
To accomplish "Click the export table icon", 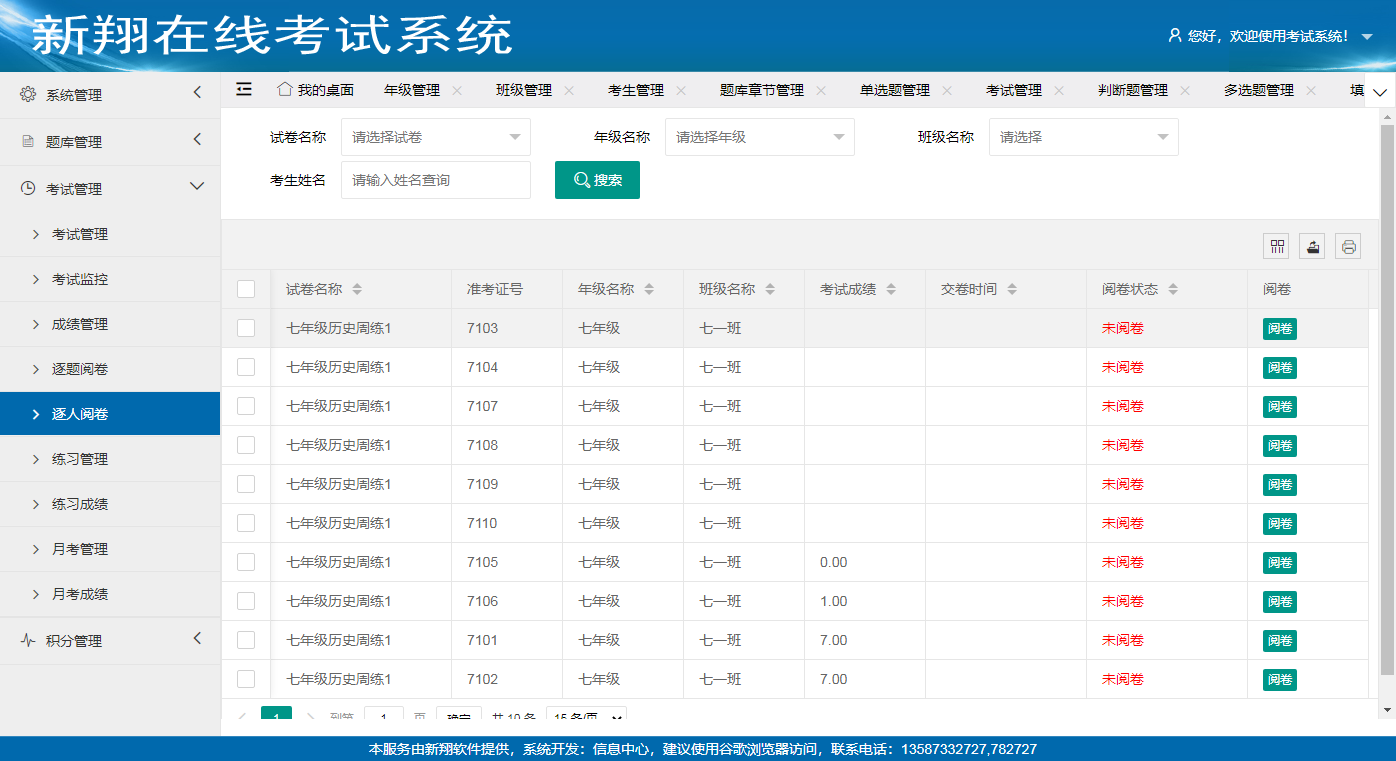I will point(1312,246).
